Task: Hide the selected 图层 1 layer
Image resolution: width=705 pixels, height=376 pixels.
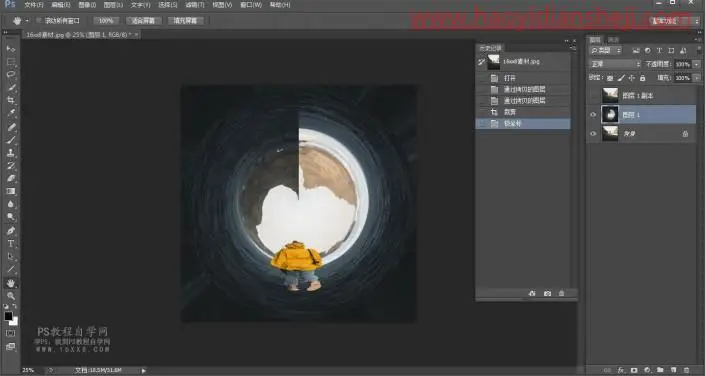Action: (593, 115)
